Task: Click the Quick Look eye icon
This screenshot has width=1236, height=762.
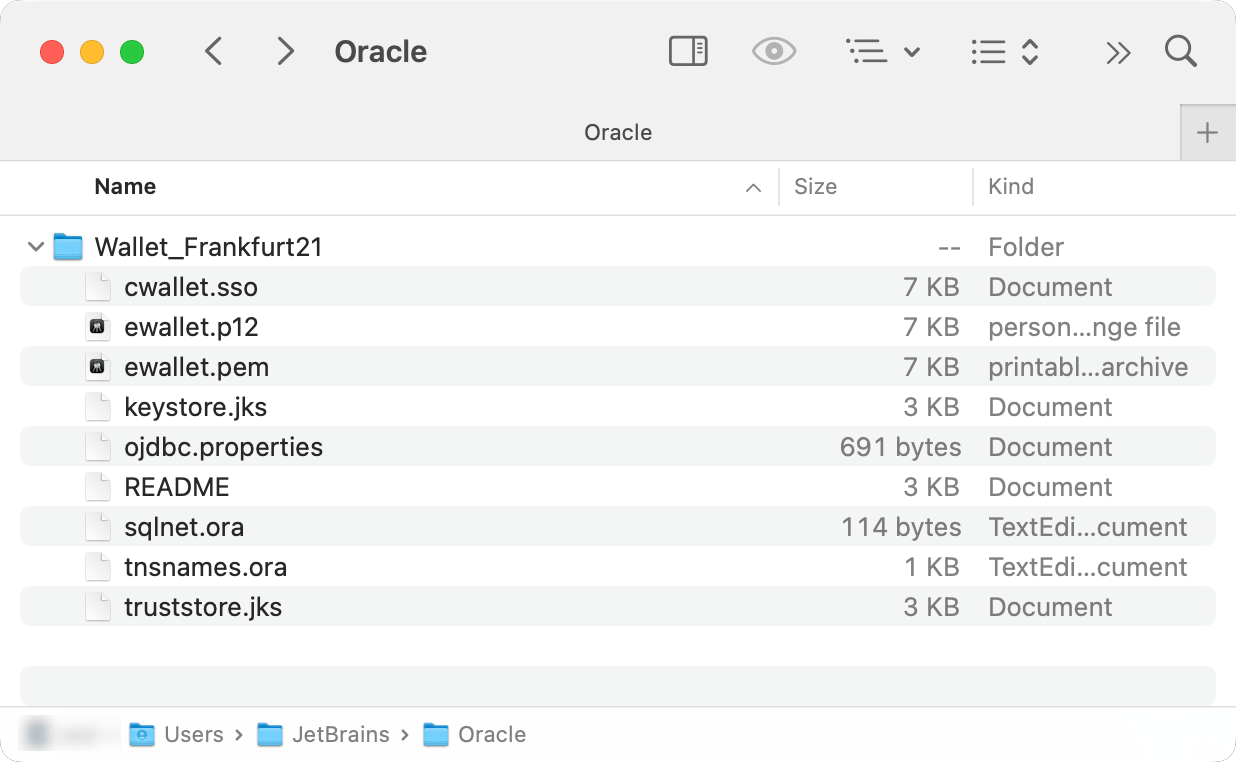Action: click(774, 52)
